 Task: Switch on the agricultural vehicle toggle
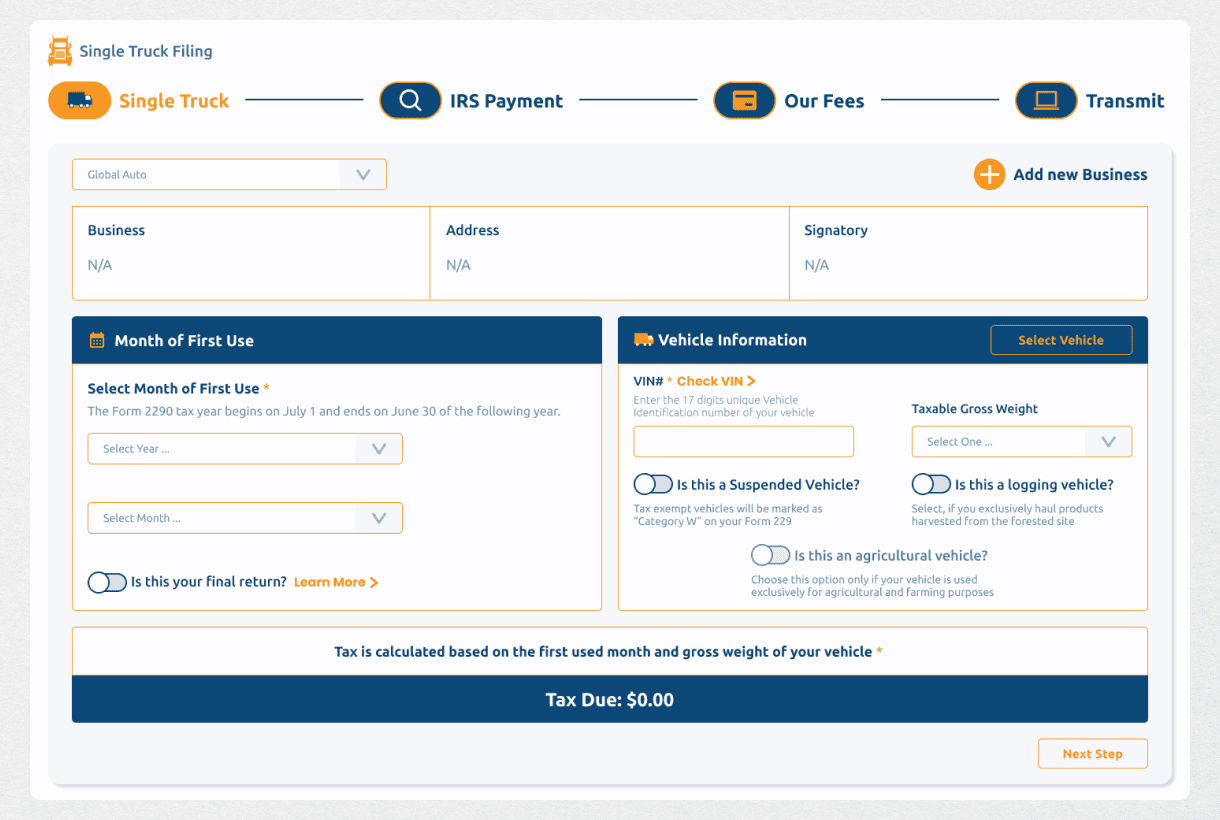[x=770, y=555]
